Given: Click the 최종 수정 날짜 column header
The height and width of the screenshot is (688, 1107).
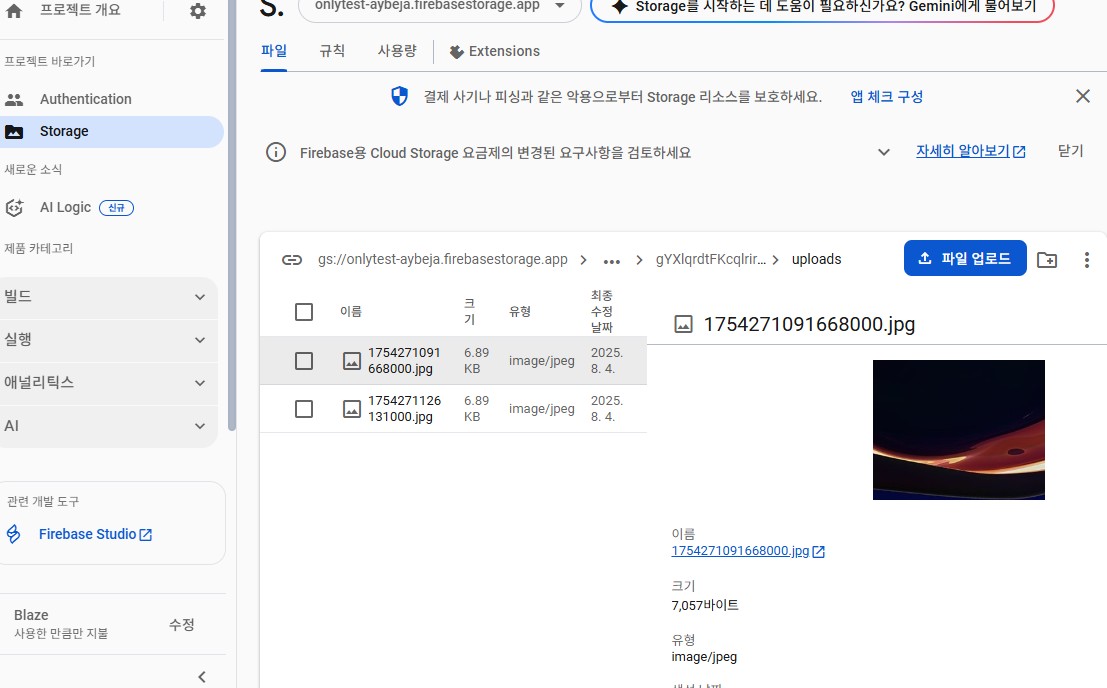Looking at the screenshot, I should (x=602, y=312).
